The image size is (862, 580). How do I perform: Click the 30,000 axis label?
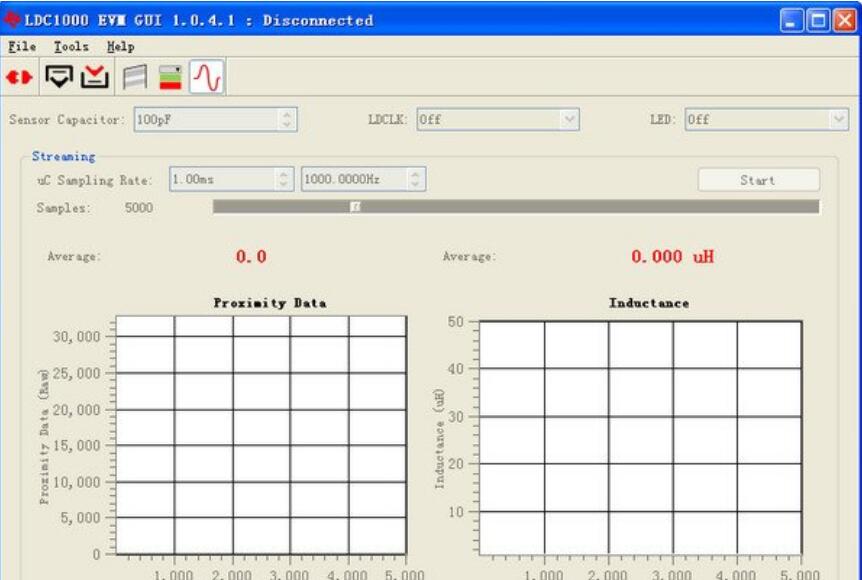click(x=76, y=336)
